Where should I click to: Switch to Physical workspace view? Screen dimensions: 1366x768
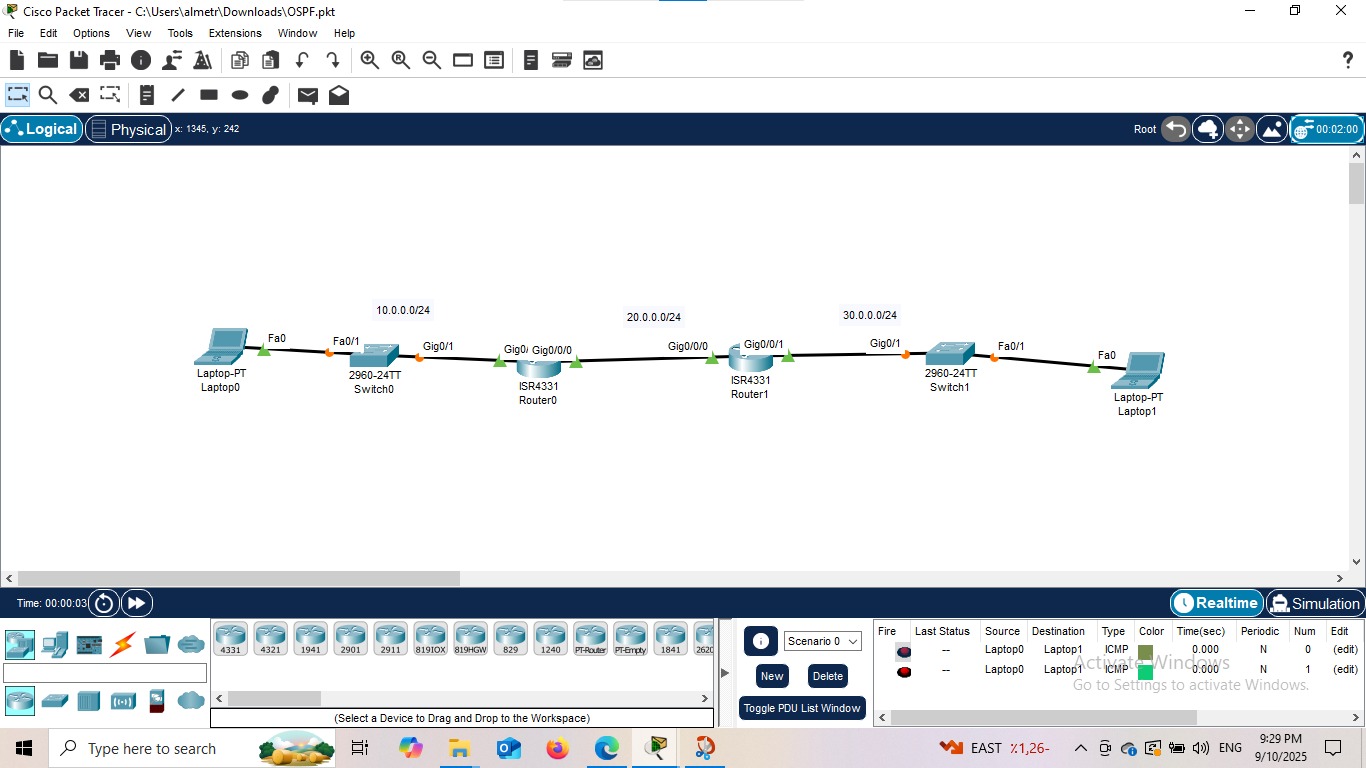[x=128, y=129]
